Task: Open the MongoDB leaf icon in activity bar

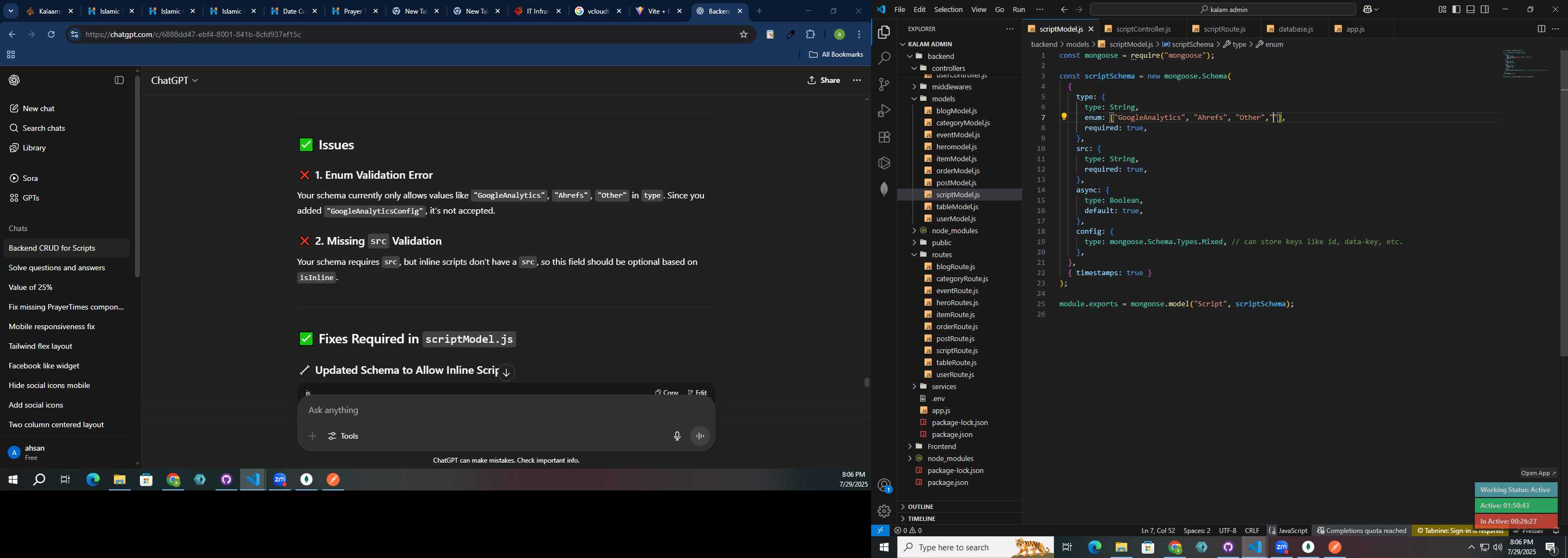Action: pos(884,190)
